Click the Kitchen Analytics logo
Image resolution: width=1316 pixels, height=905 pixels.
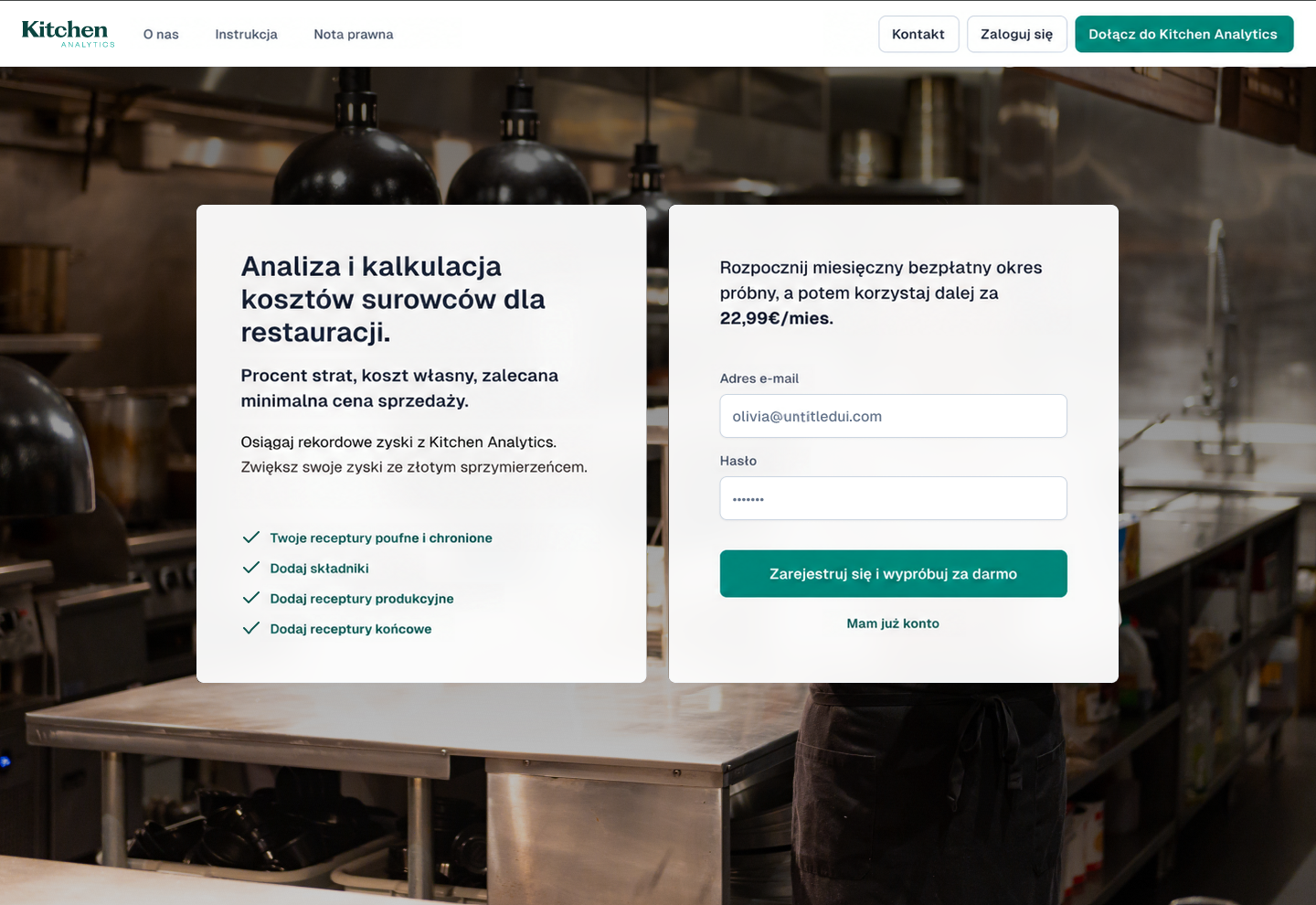[68, 34]
